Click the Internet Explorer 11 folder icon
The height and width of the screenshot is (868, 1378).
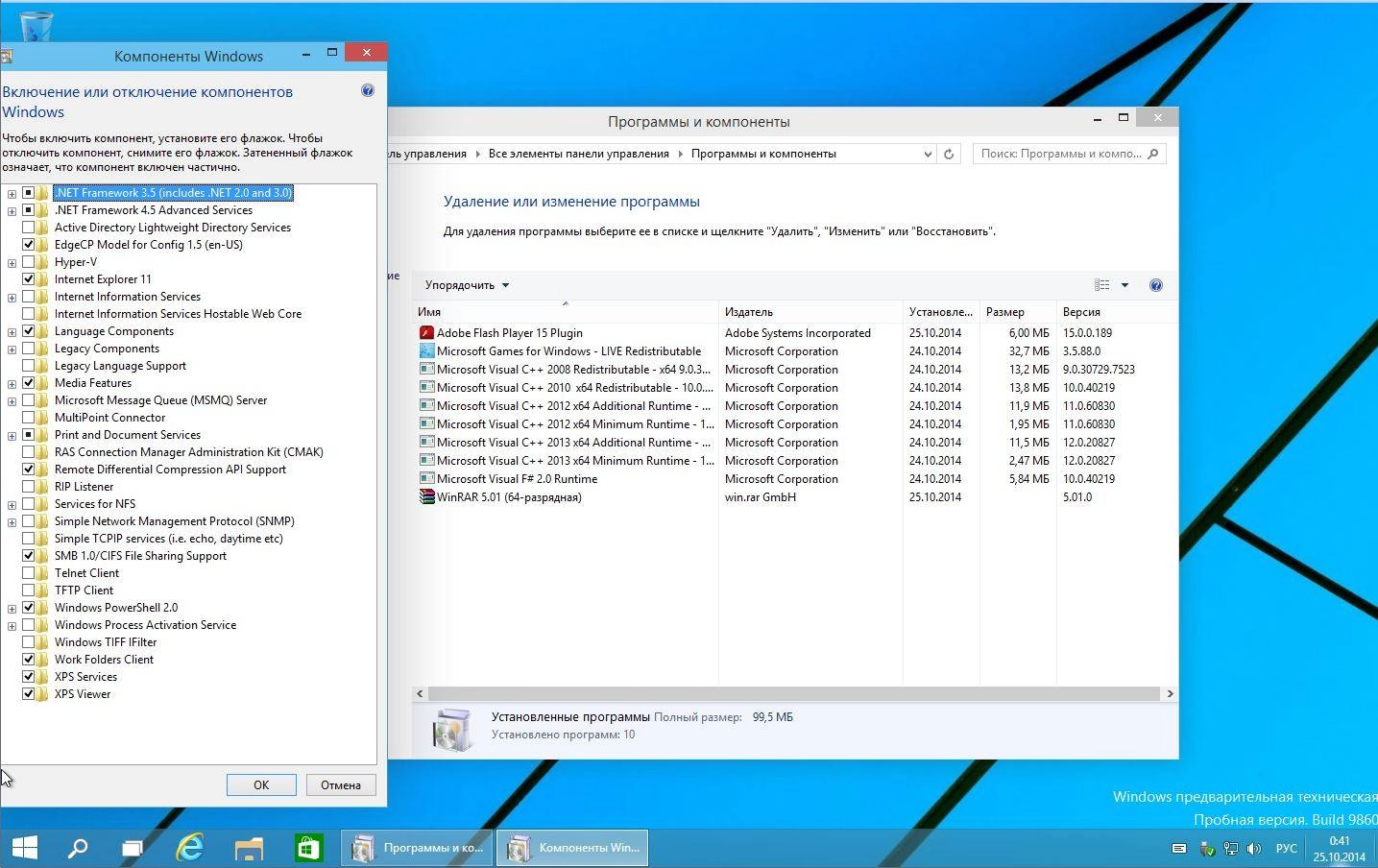pyautogui.click(x=42, y=279)
